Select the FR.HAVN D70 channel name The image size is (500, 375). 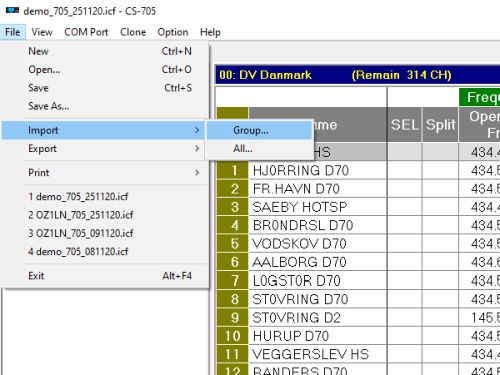tap(318, 189)
